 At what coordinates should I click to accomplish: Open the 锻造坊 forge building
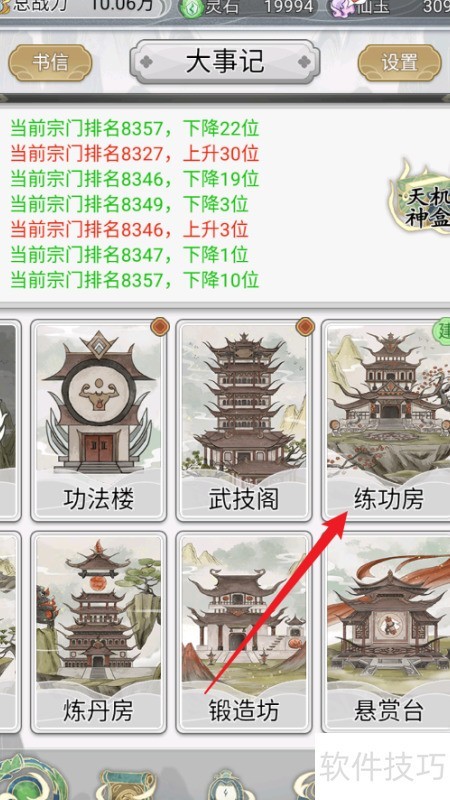tap(244, 633)
